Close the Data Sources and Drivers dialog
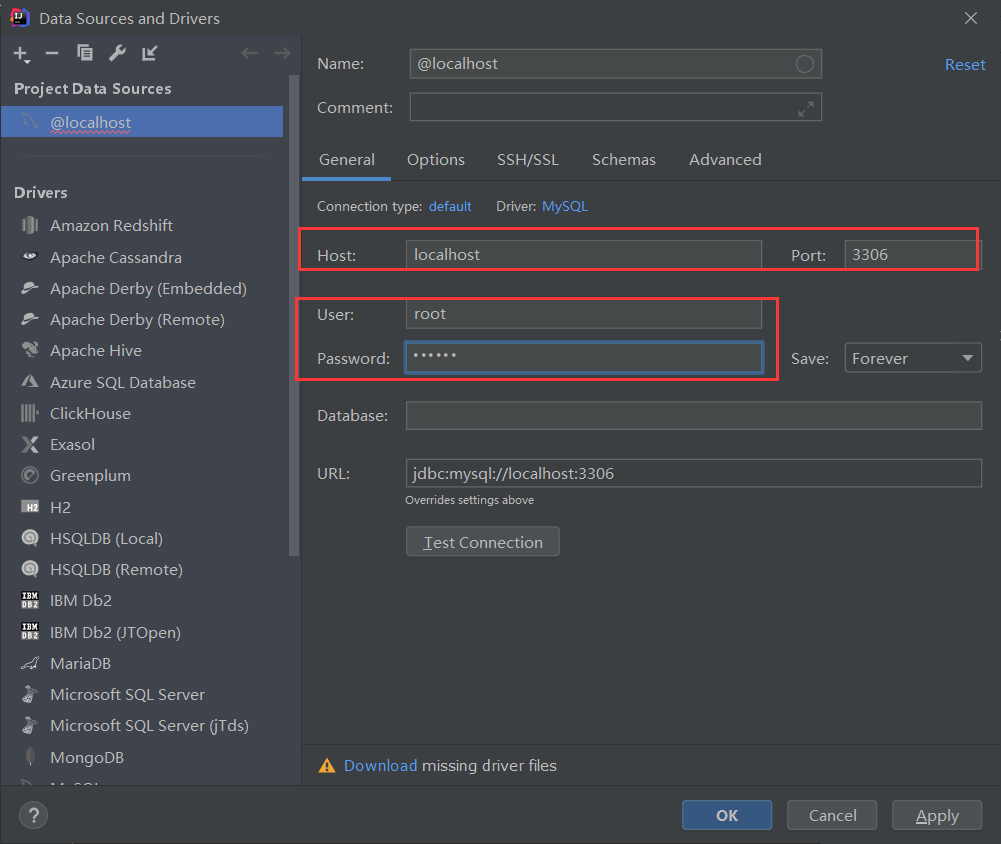The width and height of the screenshot is (1001, 844). [970, 18]
